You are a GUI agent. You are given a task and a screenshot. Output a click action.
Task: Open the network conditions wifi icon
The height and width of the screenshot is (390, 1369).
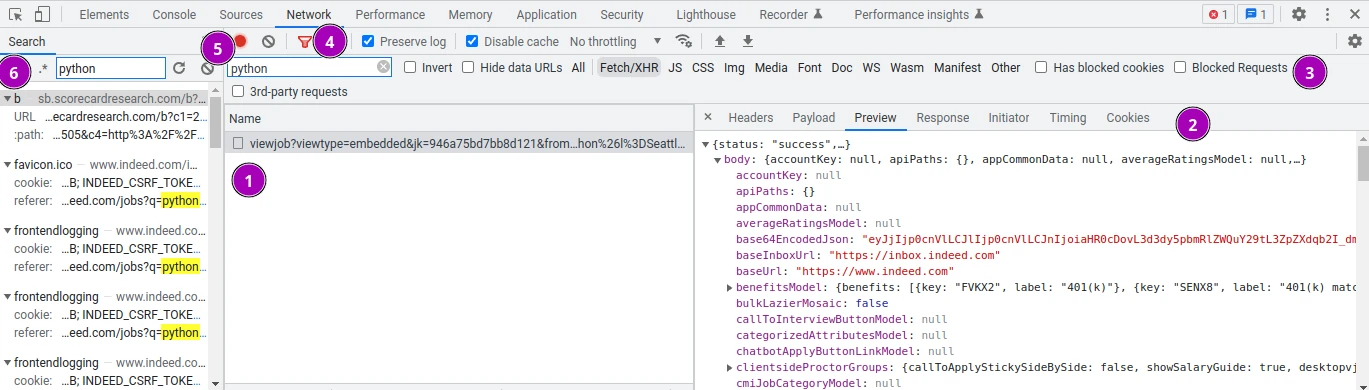(x=684, y=41)
